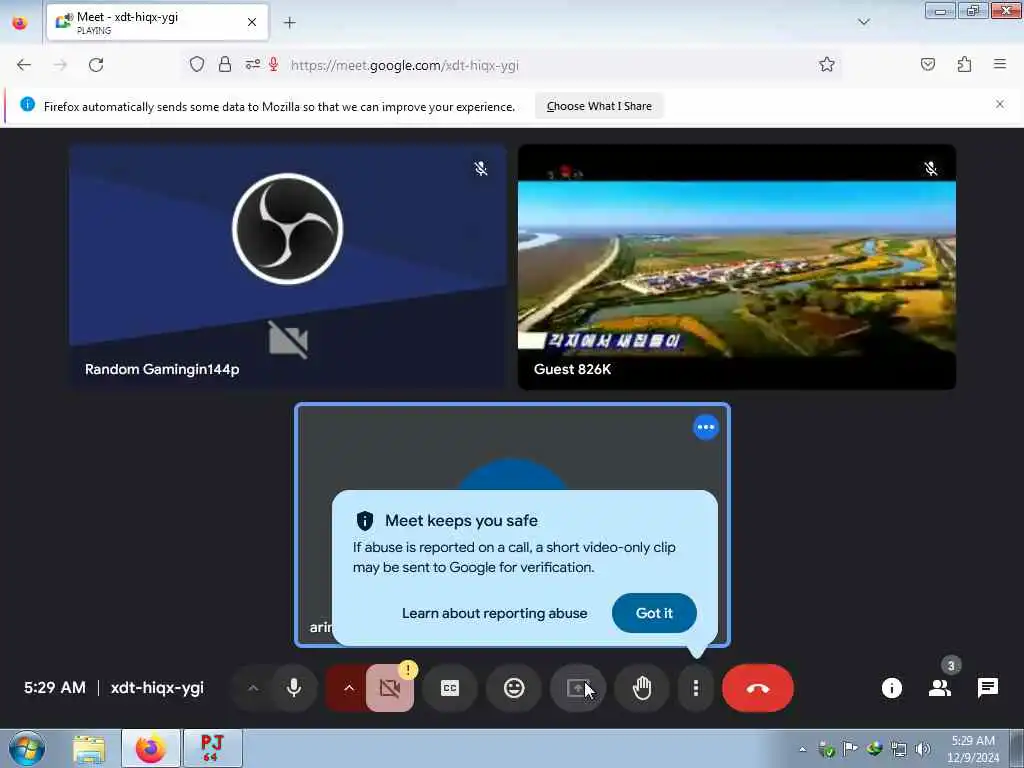Click microphone permission indicator in URL bar
The height and width of the screenshot is (768, 1024).
pyautogui.click(x=274, y=64)
